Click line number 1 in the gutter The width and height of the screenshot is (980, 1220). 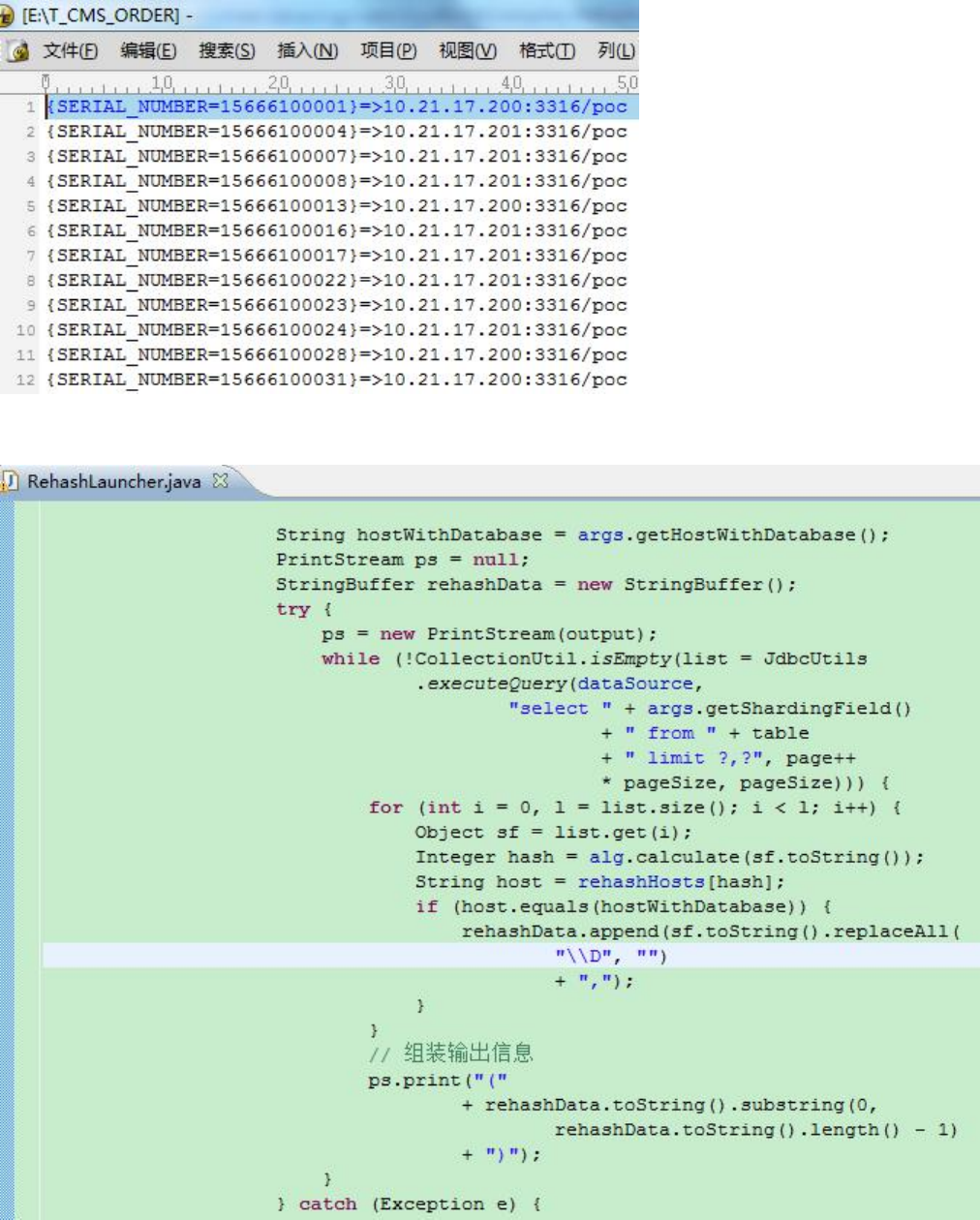click(x=31, y=107)
